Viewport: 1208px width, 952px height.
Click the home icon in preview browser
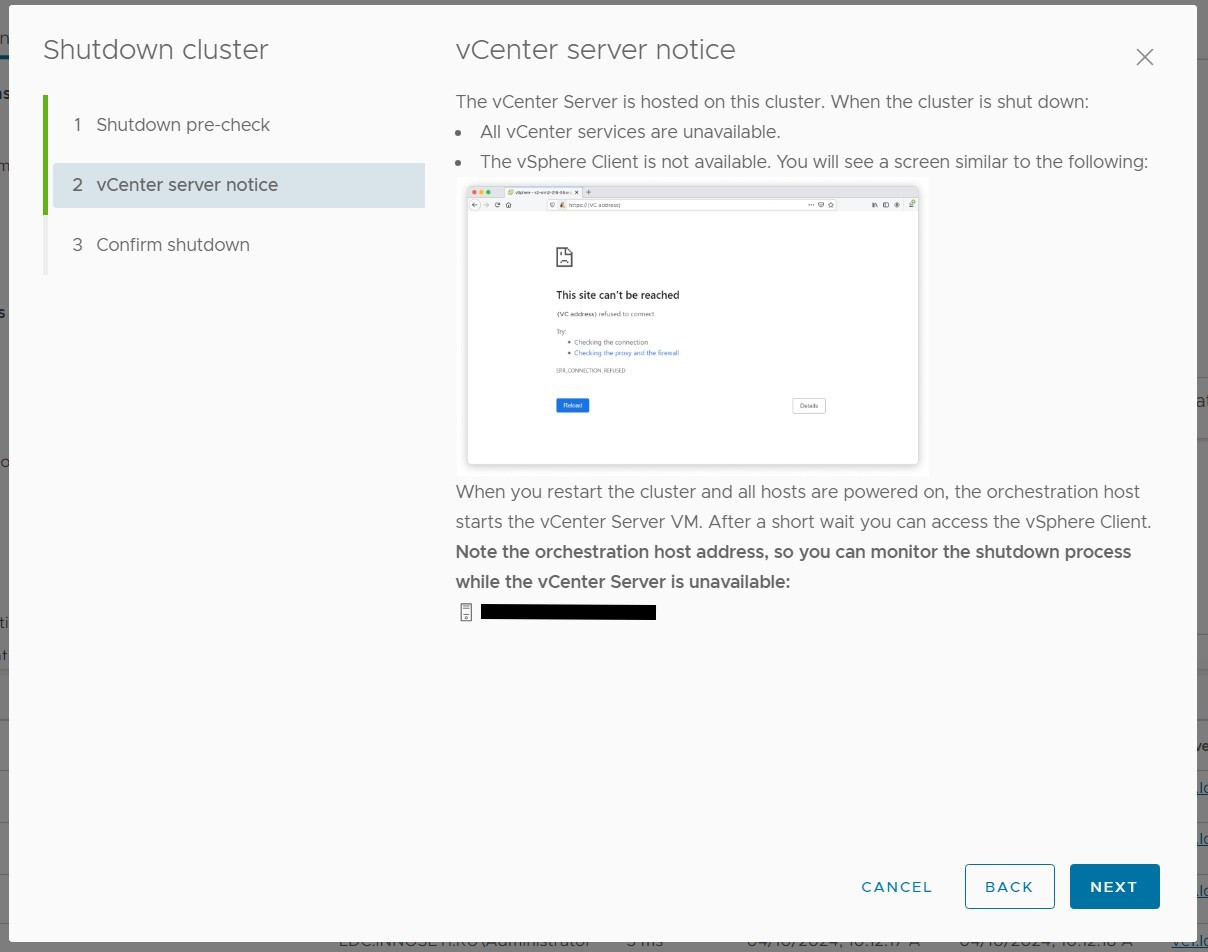tap(509, 204)
